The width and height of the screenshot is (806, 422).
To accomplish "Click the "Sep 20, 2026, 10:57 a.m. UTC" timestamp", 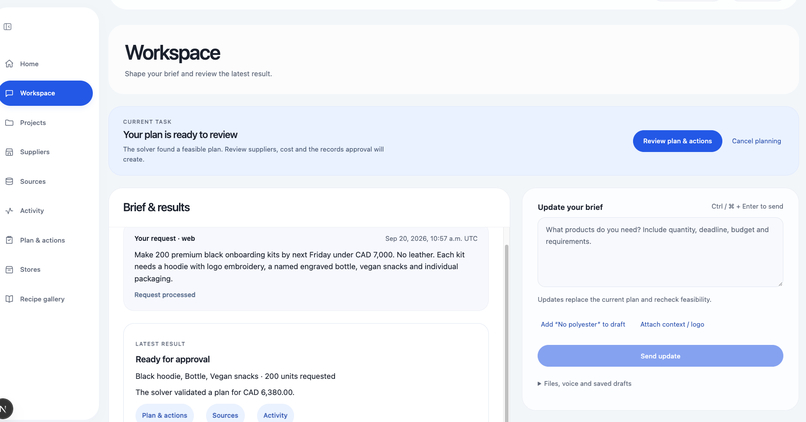I will pyautogui.click(x=431, y=238).
